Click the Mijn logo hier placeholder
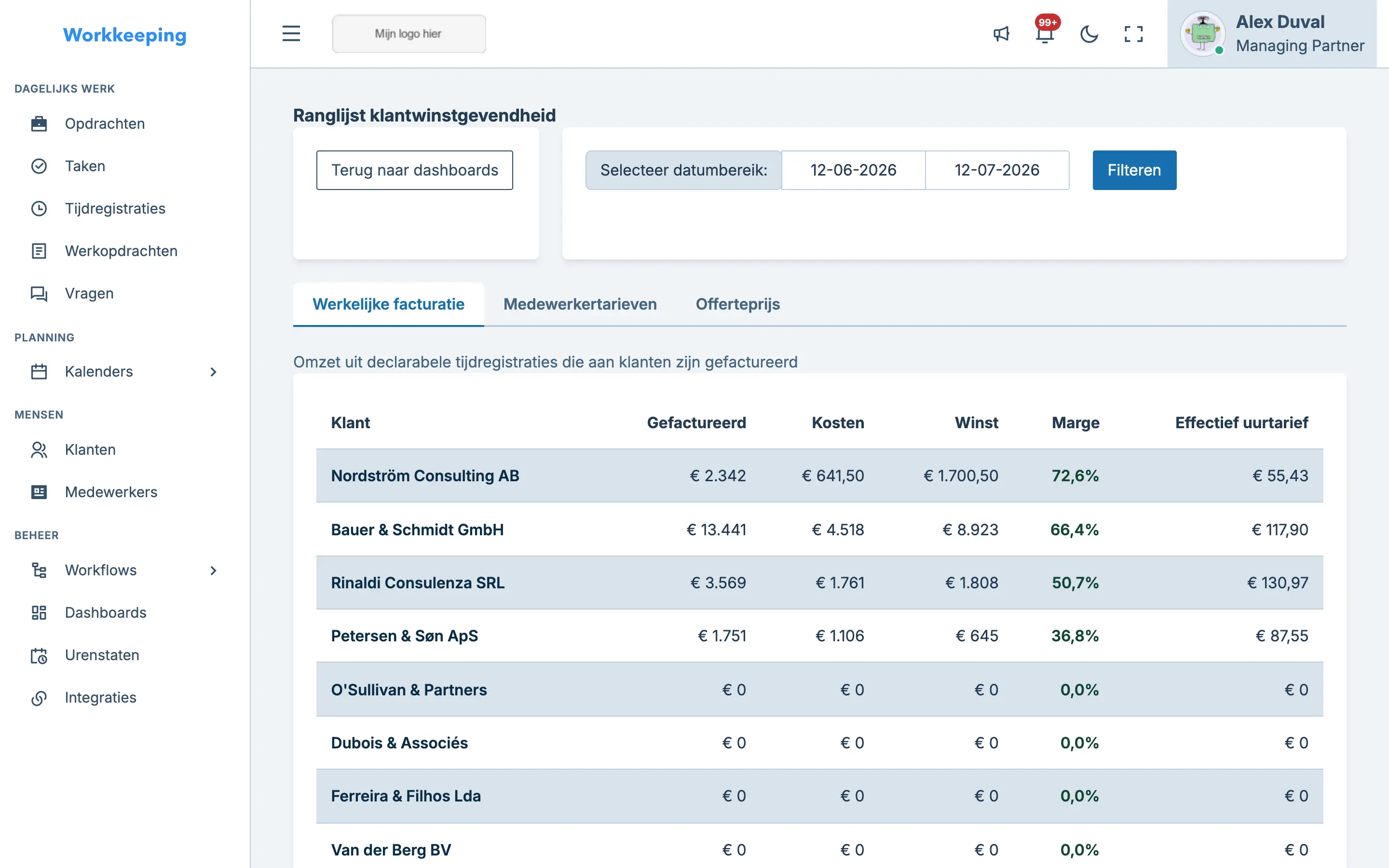Screen dimensions: 1389x868 coord(409,34)
